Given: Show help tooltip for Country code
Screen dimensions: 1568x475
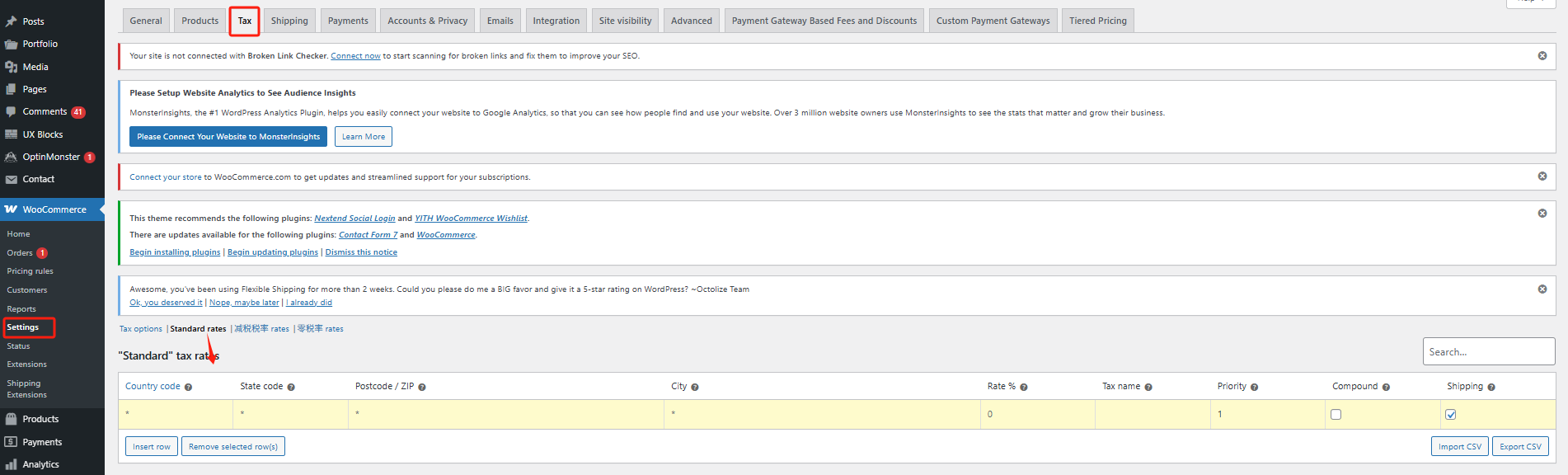Looking at the screenshot, I should (x=188, y=387).
